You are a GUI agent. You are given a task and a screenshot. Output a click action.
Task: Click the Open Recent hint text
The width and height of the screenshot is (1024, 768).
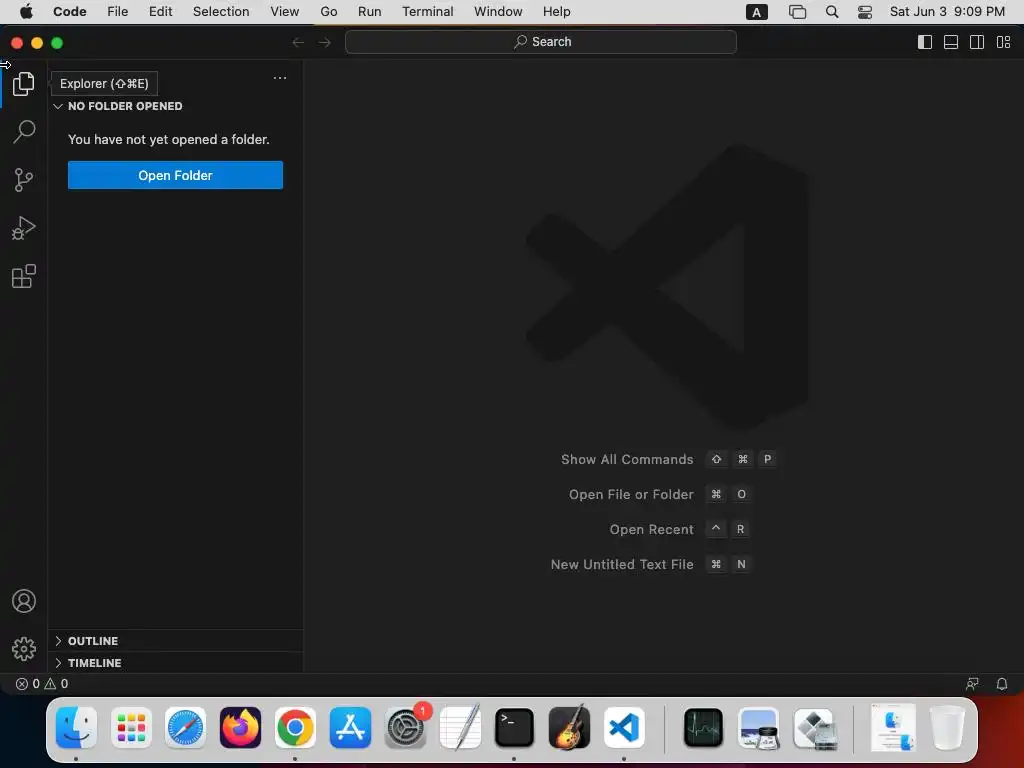click(651, 529)
